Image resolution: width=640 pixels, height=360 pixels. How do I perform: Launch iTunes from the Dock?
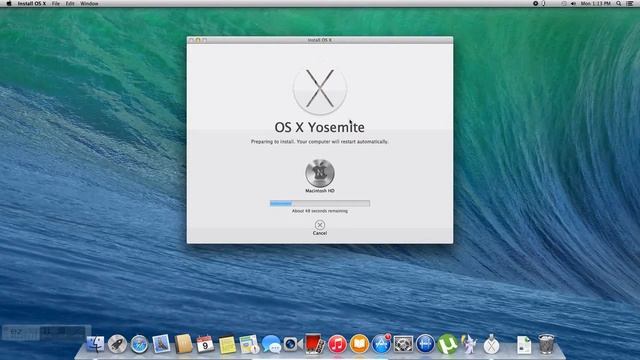point(337,344)
